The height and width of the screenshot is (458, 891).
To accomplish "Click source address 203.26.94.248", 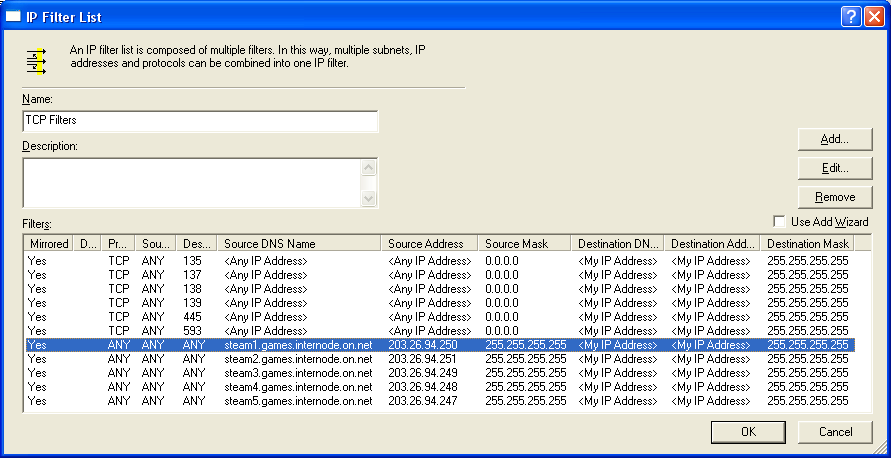I will (423, 387).
